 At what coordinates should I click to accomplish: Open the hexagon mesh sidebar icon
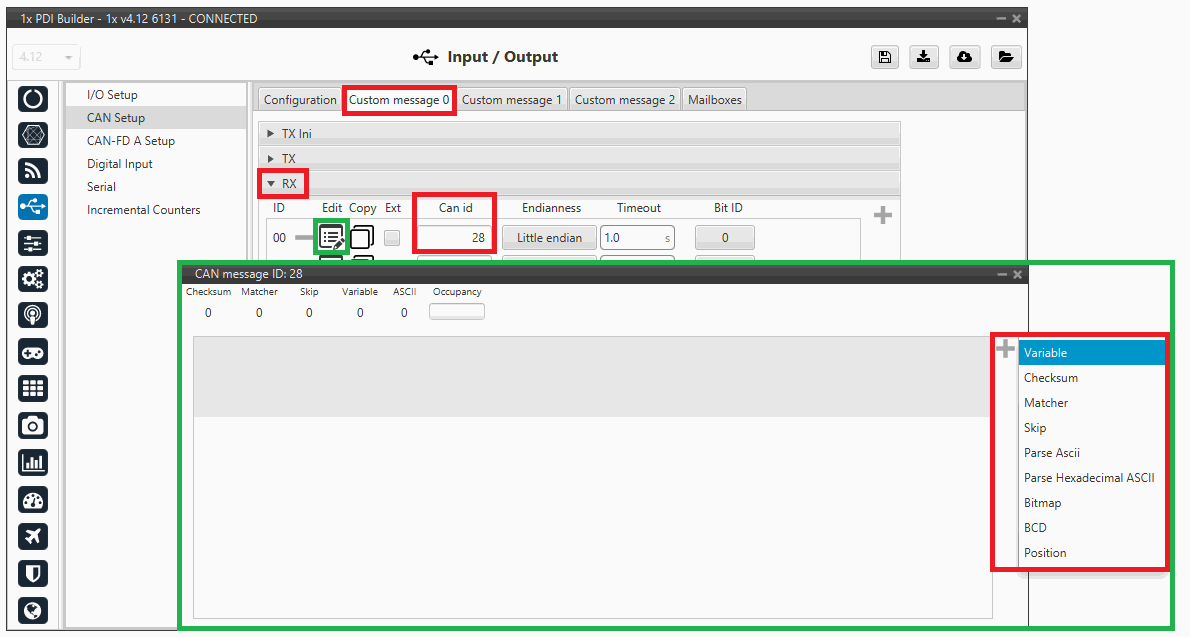pos(33,135)
